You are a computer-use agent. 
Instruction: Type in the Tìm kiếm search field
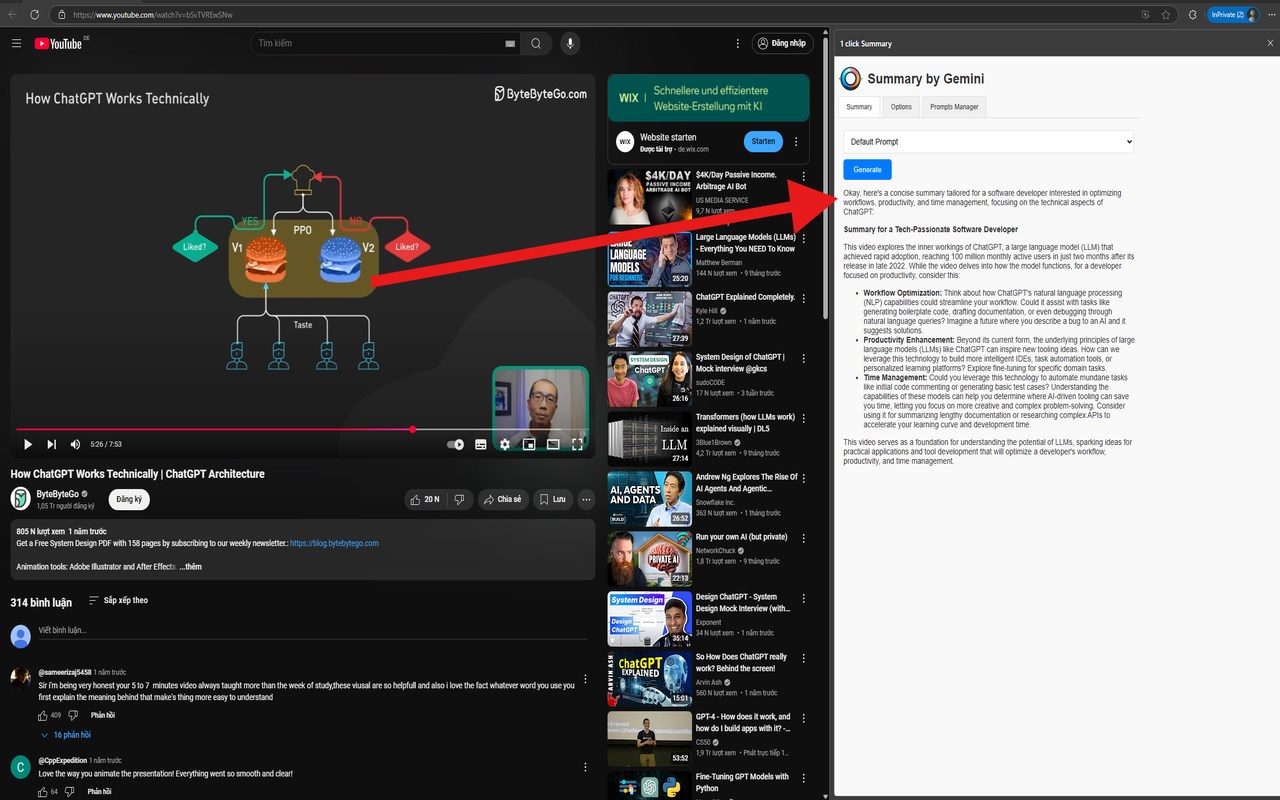click(380, 43)
